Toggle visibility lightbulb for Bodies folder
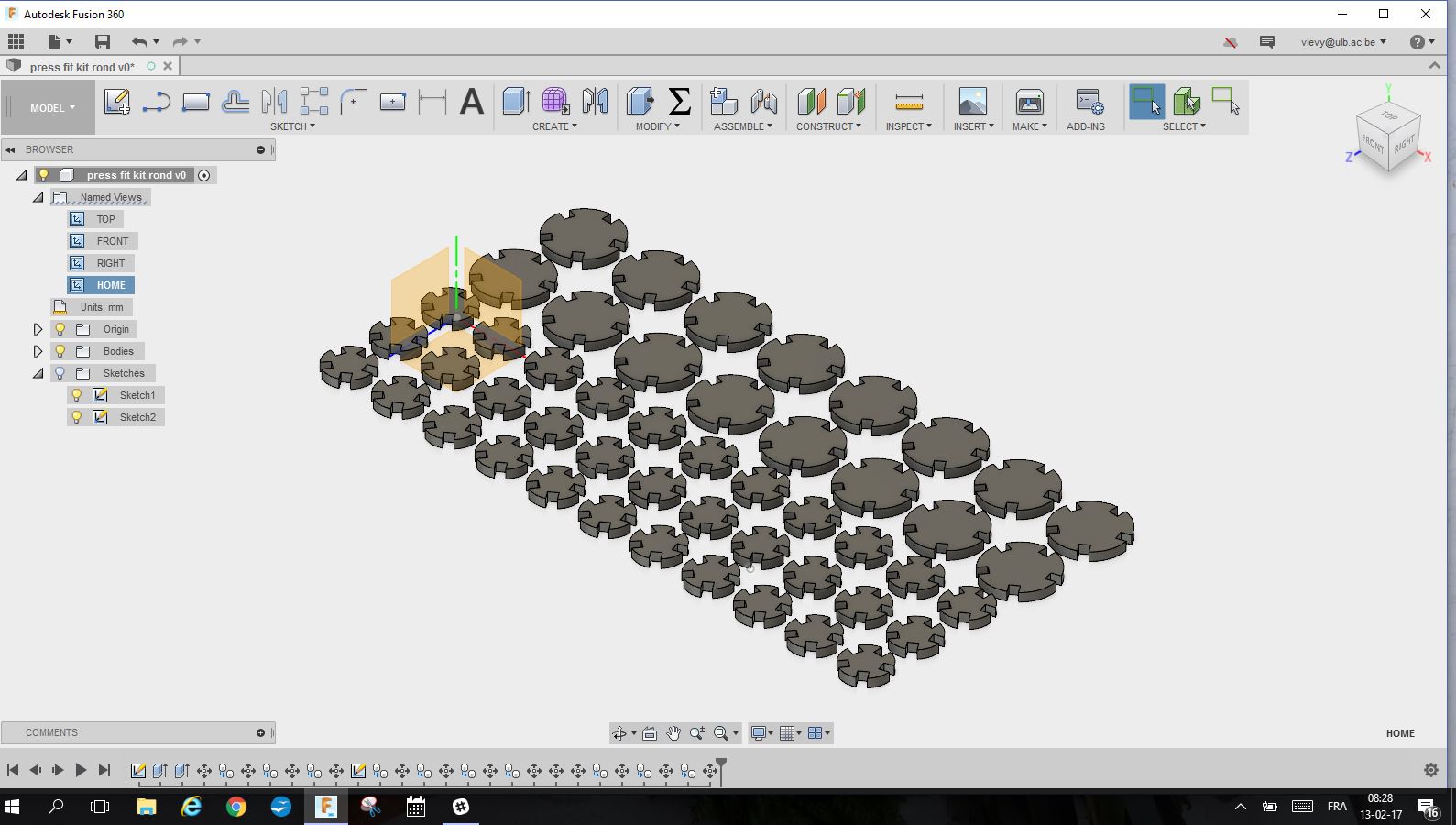This screenshot has width=1456, height=825. click(60, 351)
